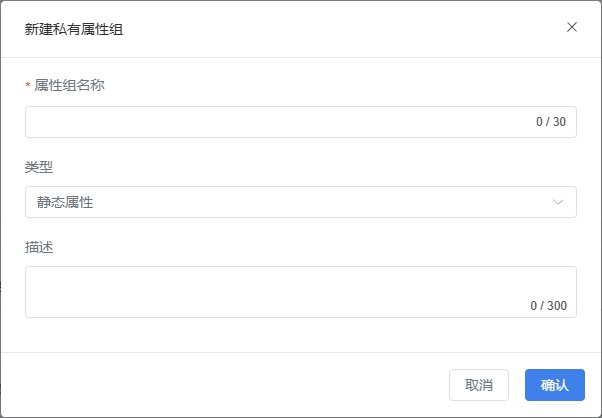This screenshot has width=602, height=418.
Task: Click the 0 / 300 character counter
Action: [548, 306]
